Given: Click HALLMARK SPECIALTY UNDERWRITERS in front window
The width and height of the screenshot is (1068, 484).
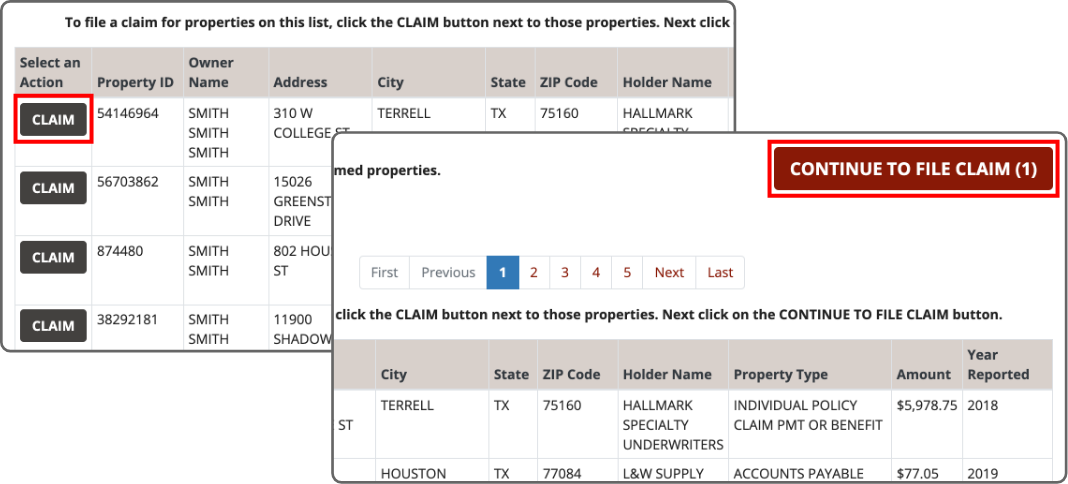Looking at the screenshot, I should 673,425.
